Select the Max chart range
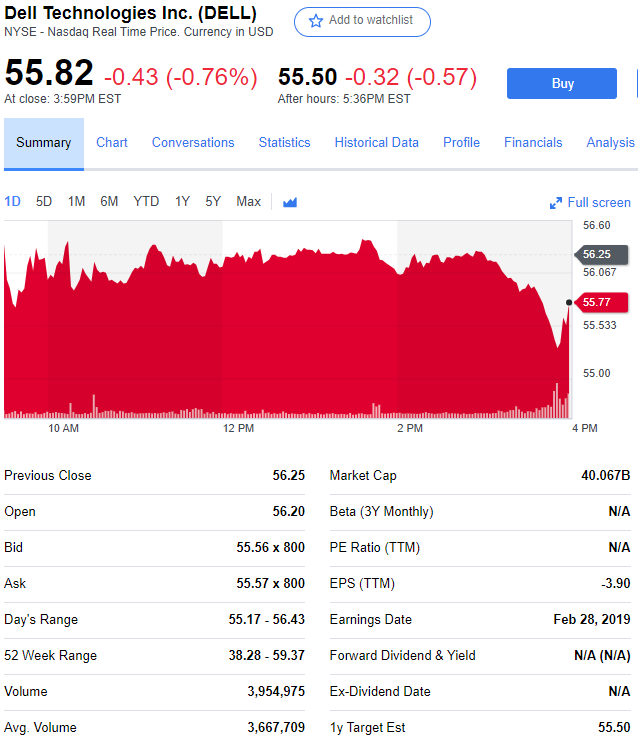The width and height of the screenshot is (638, 741). click(x=248, y=202)
